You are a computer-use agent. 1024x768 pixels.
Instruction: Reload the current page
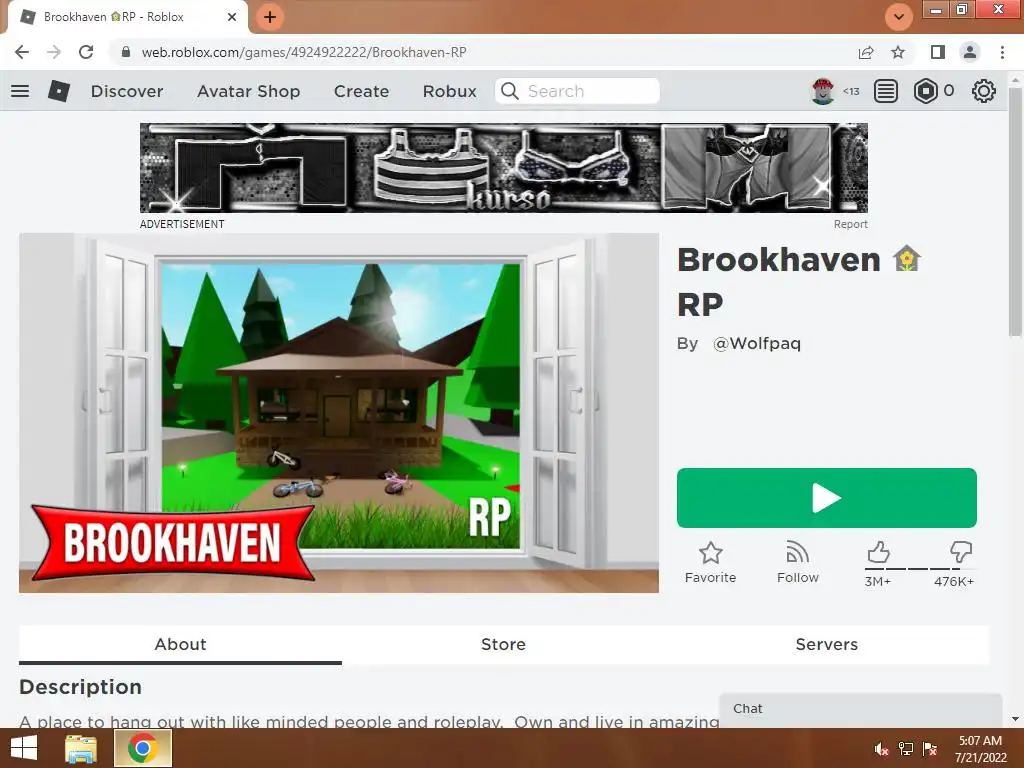pyautogui.click(x=86, y=52)
